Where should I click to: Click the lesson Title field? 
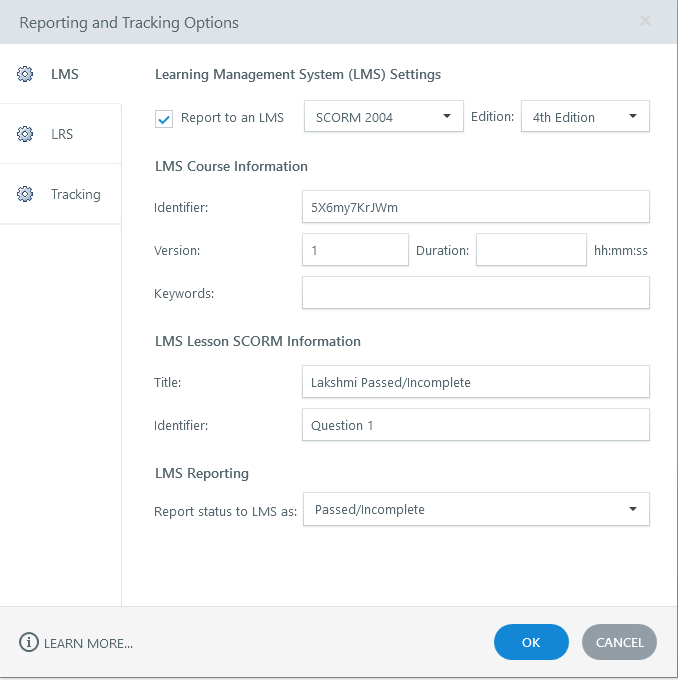pos(475,382)
